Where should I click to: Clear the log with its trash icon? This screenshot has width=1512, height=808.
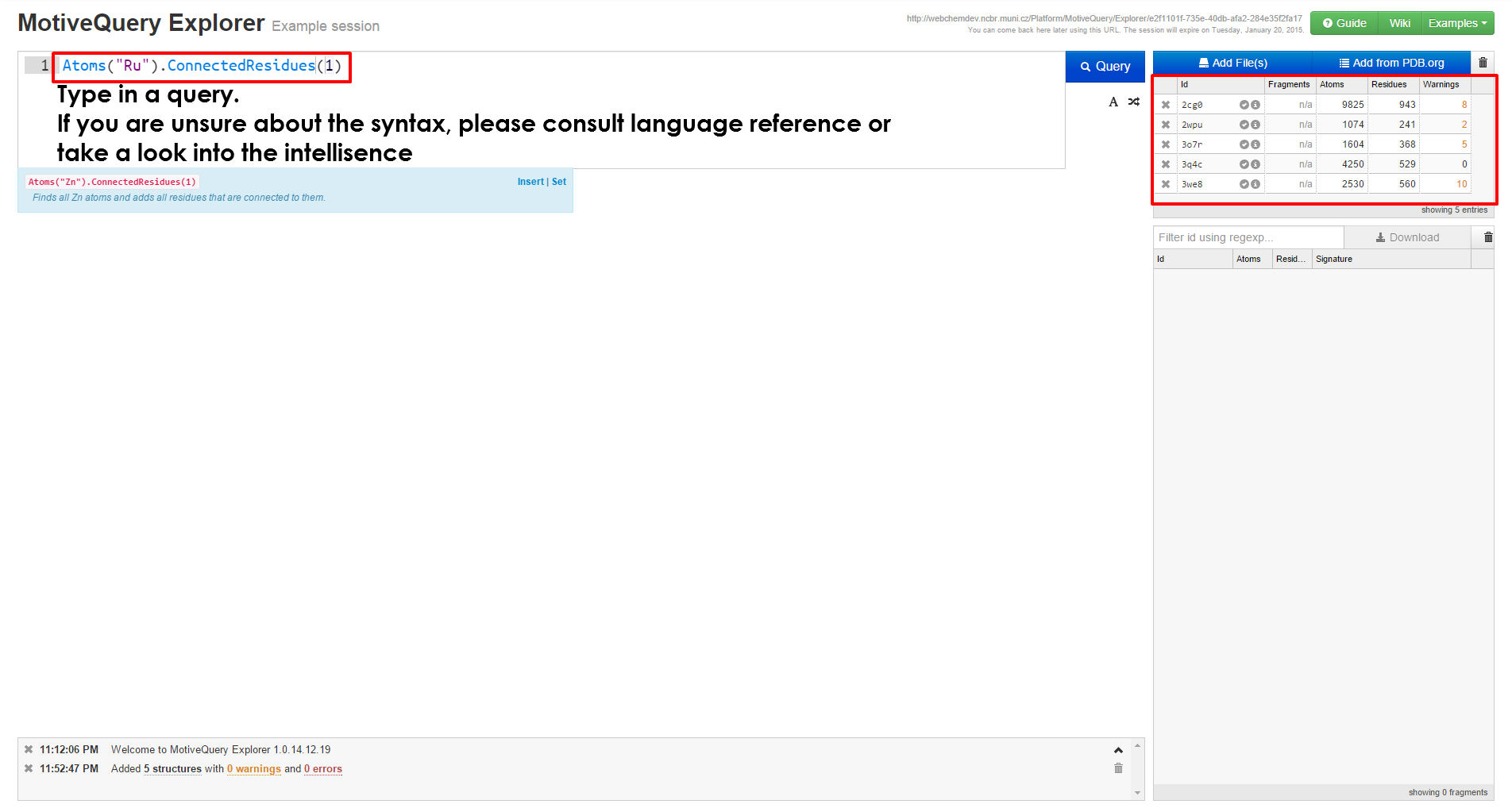[x=1118, y=768]
